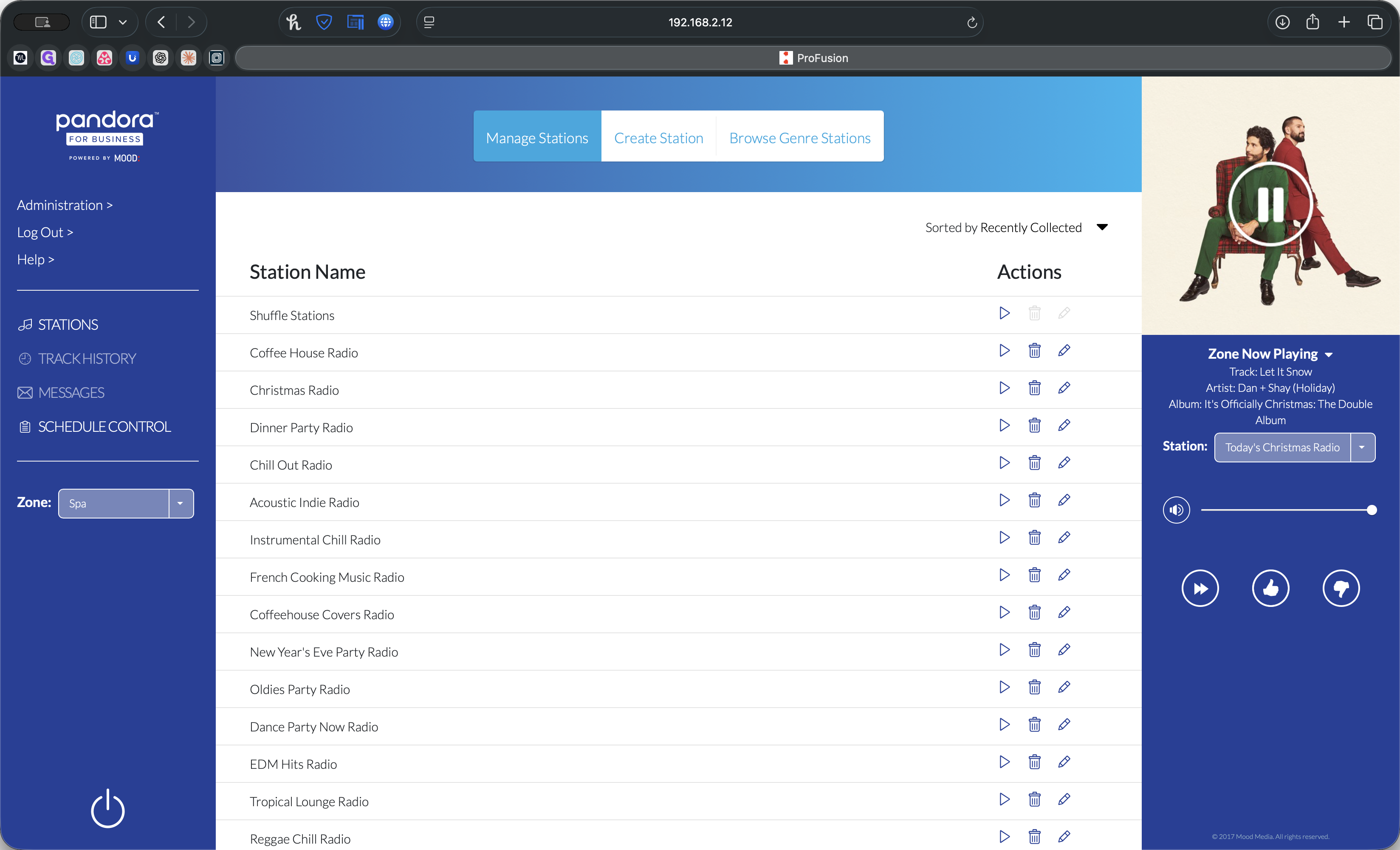
Task: Thumbs up the current track
Action: click(x=1270, y=589)
